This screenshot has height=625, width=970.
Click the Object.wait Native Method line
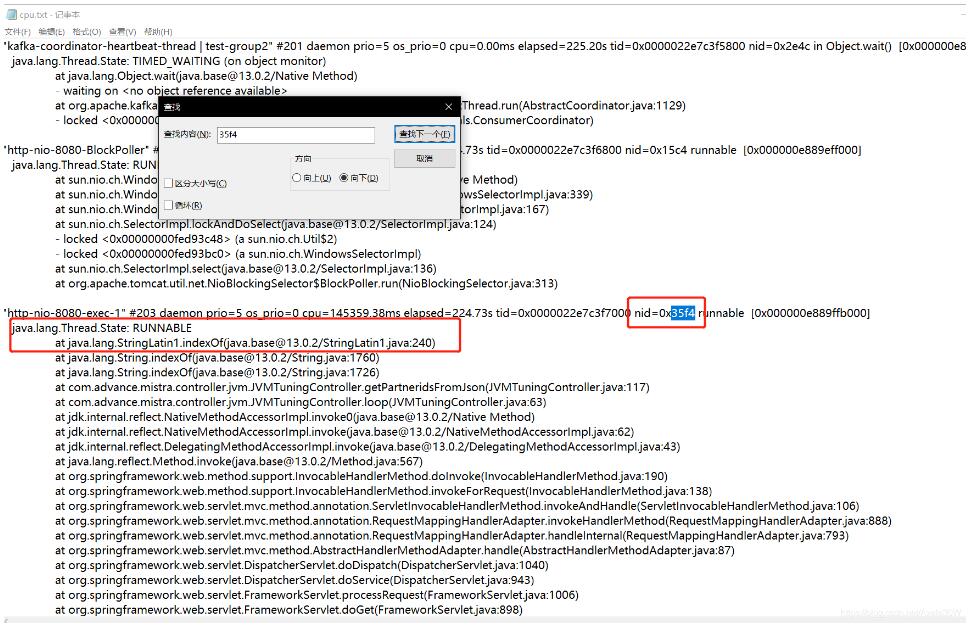[x=206, y=76]
